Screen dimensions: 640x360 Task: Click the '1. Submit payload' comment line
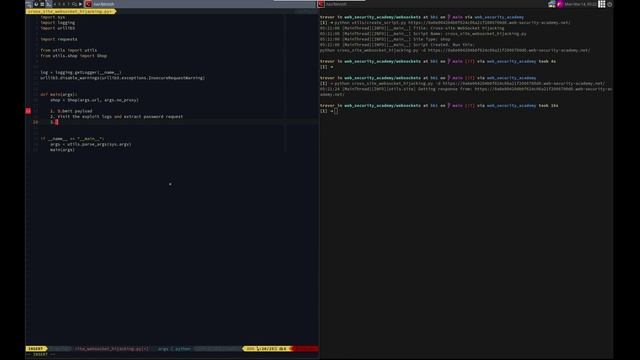pos(71,111)
